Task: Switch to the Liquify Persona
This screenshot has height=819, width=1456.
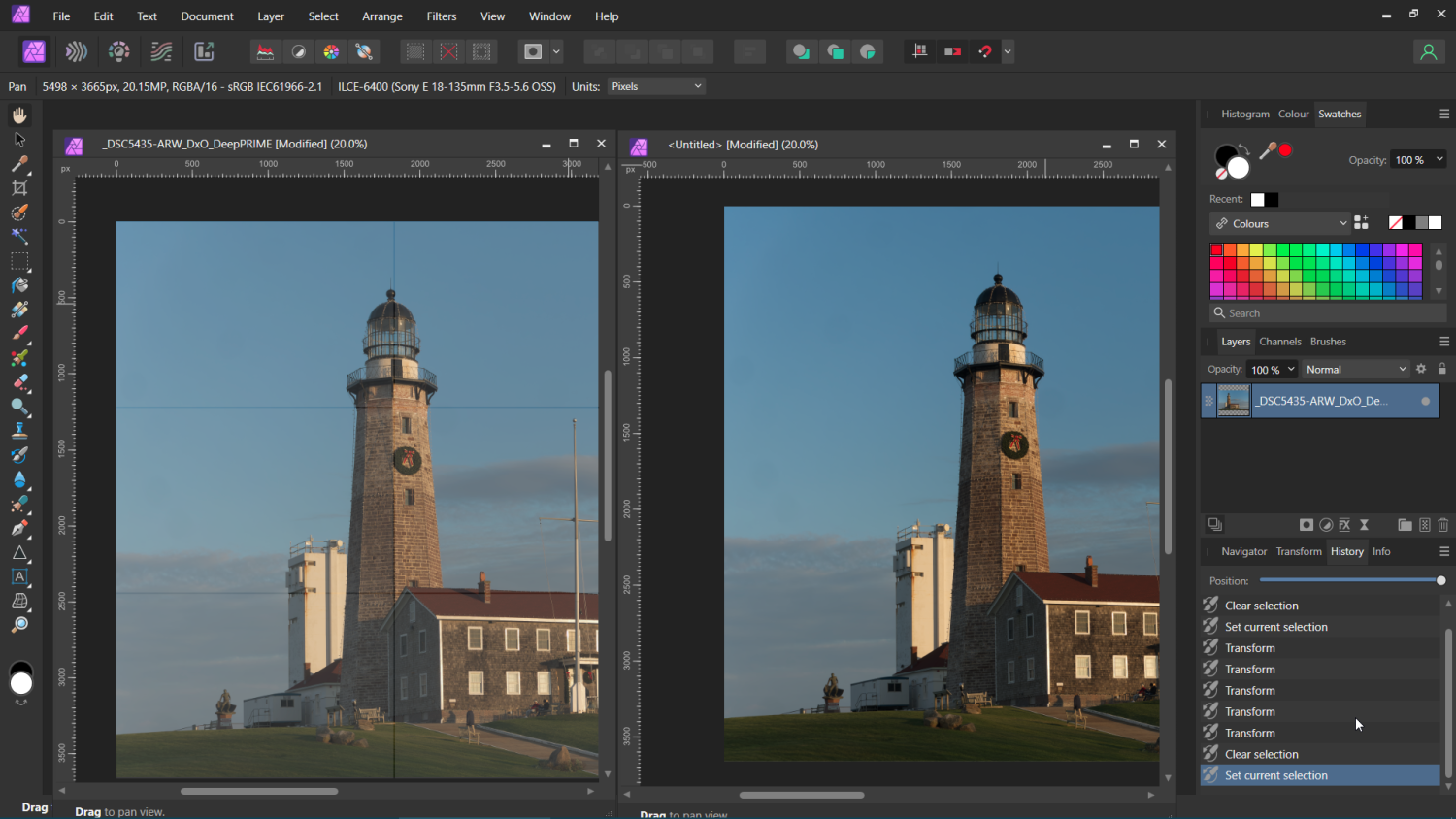Action: click(x=77, y=51)
